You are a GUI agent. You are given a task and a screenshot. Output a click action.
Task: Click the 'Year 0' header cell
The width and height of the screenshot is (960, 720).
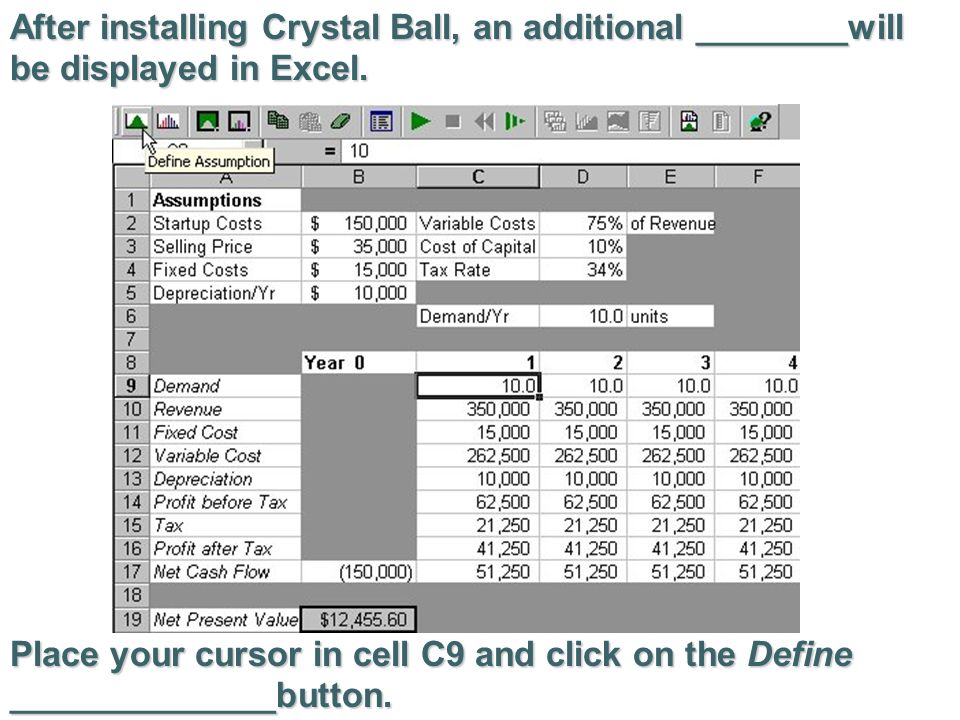359,362
